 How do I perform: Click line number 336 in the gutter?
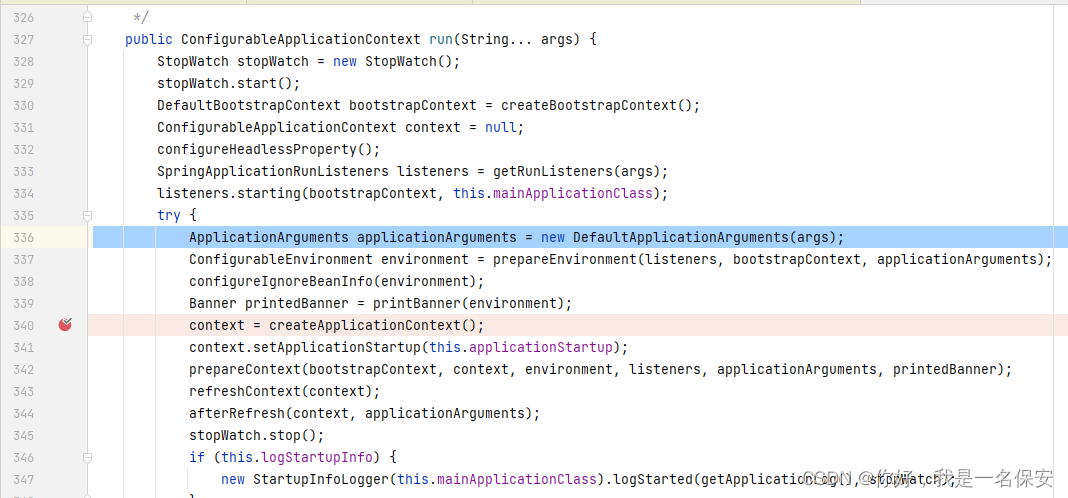23,237
